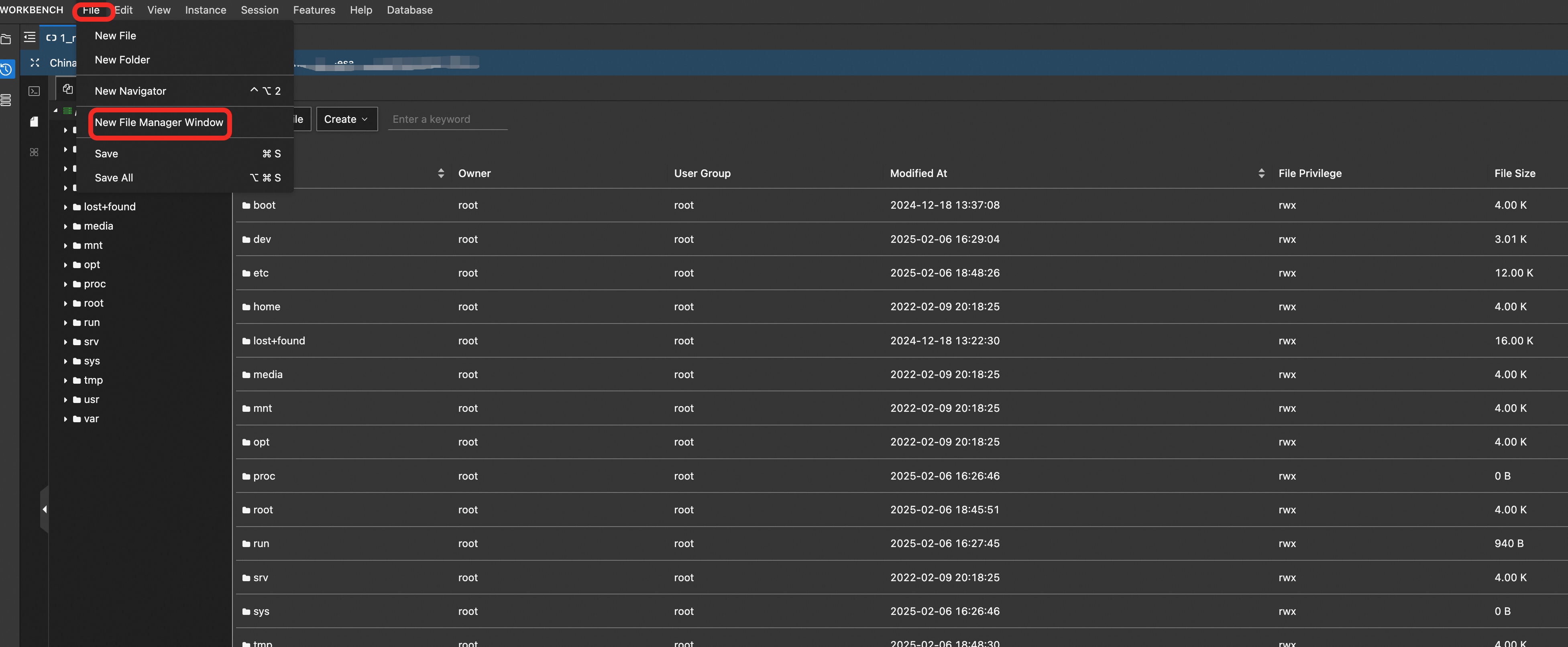Click the four-squares grid icon

point(34,152)
